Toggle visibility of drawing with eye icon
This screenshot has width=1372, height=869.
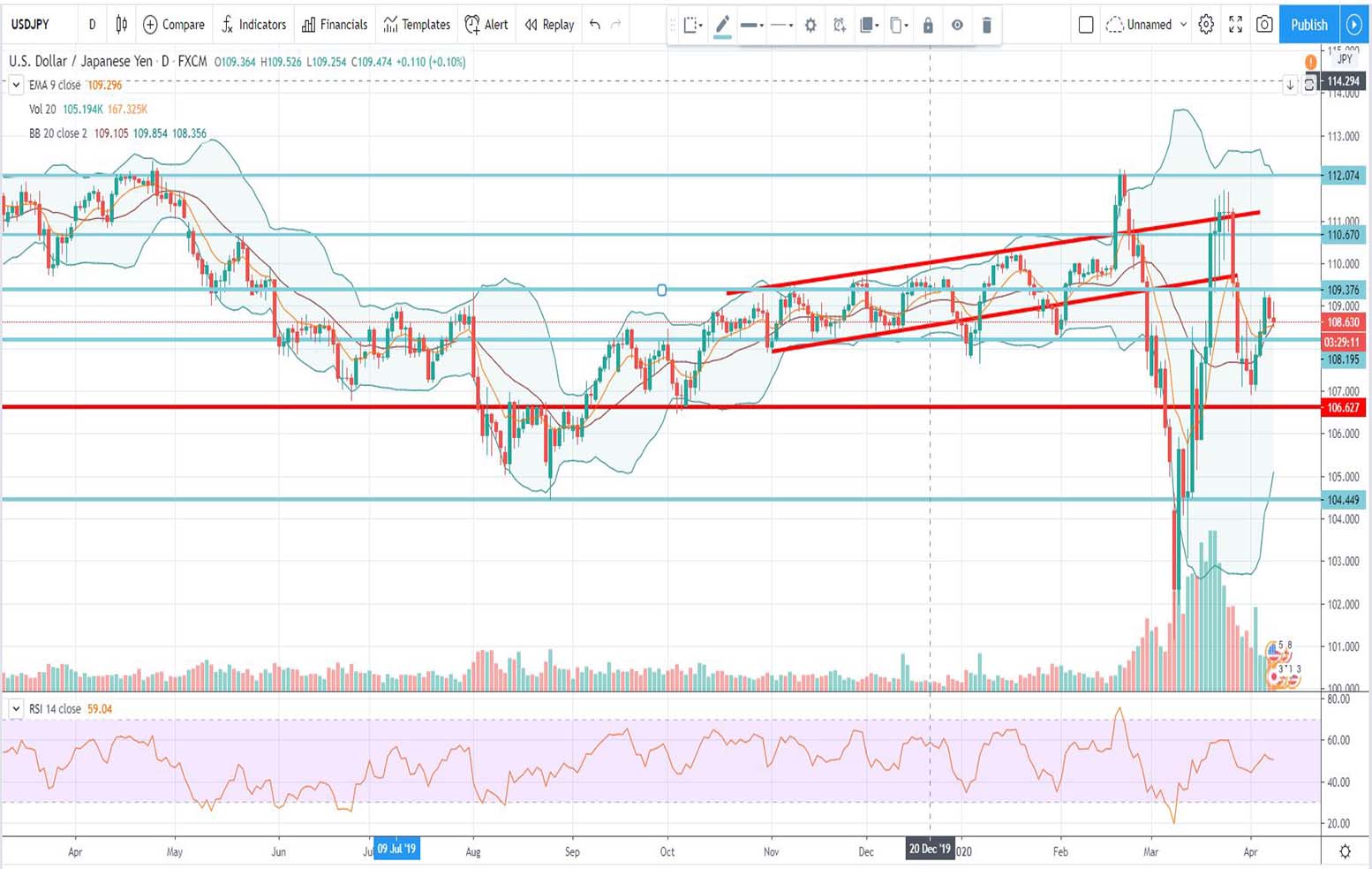pyautogui.click(x=957, y=26)
